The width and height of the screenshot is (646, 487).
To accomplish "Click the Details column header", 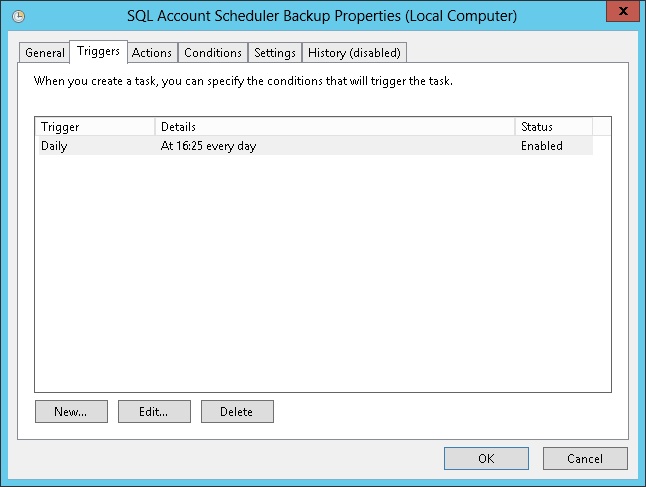I will pyautogui.click(x=335, y=127).
